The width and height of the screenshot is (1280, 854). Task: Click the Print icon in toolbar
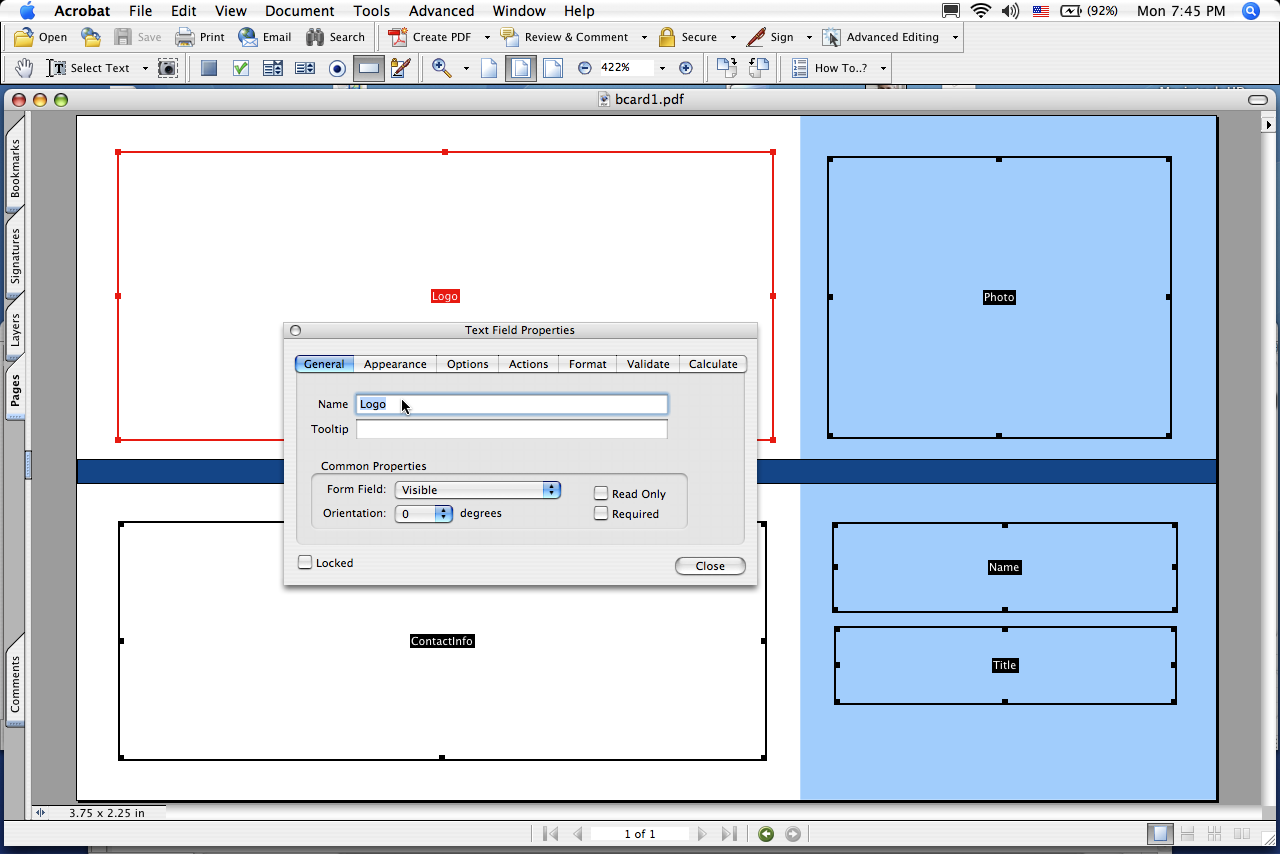click(x=200, y=37)
